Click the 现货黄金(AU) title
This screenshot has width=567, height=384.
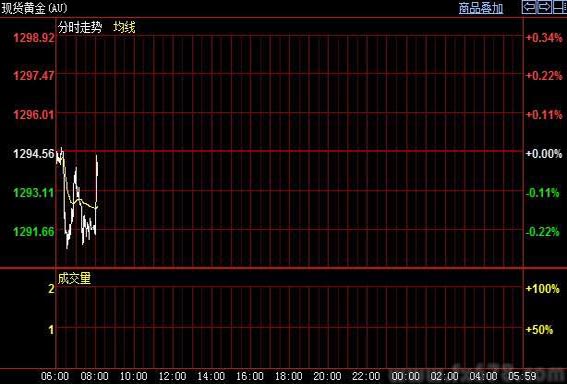[x=34, y=8]
